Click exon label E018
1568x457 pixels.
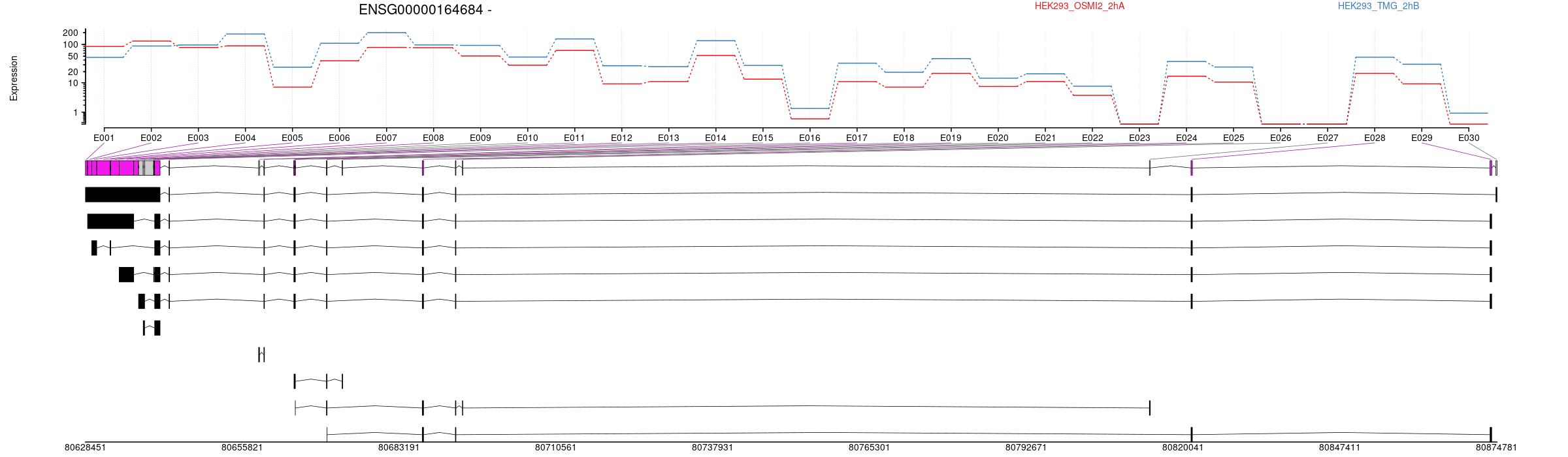(x=904, y=138)
